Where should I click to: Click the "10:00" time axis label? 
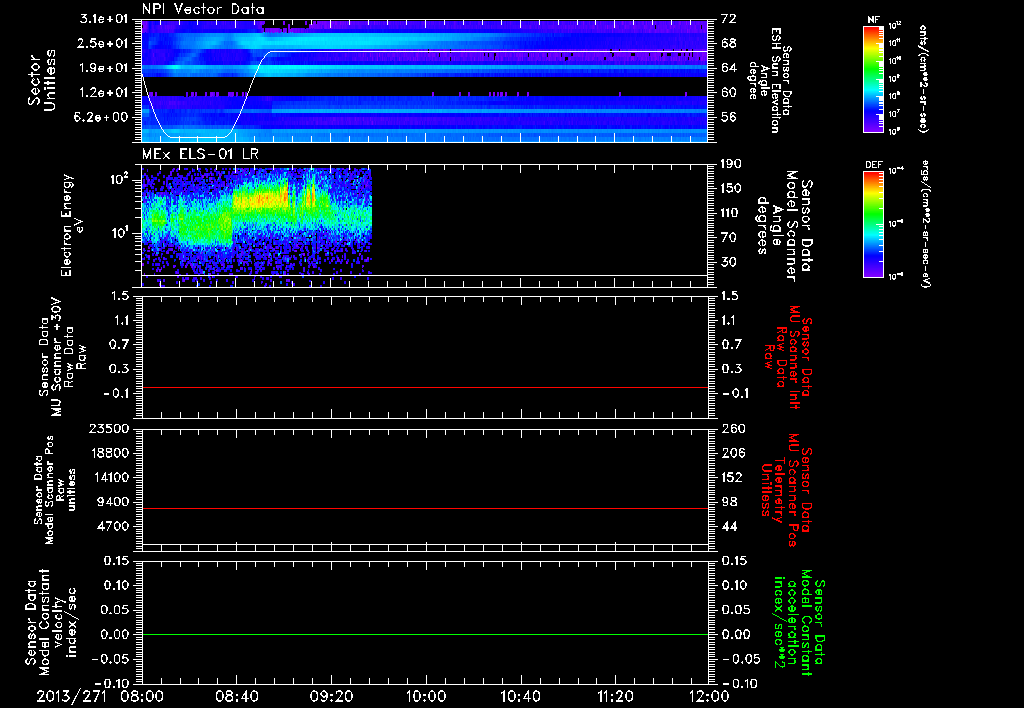tap(425, 696)
